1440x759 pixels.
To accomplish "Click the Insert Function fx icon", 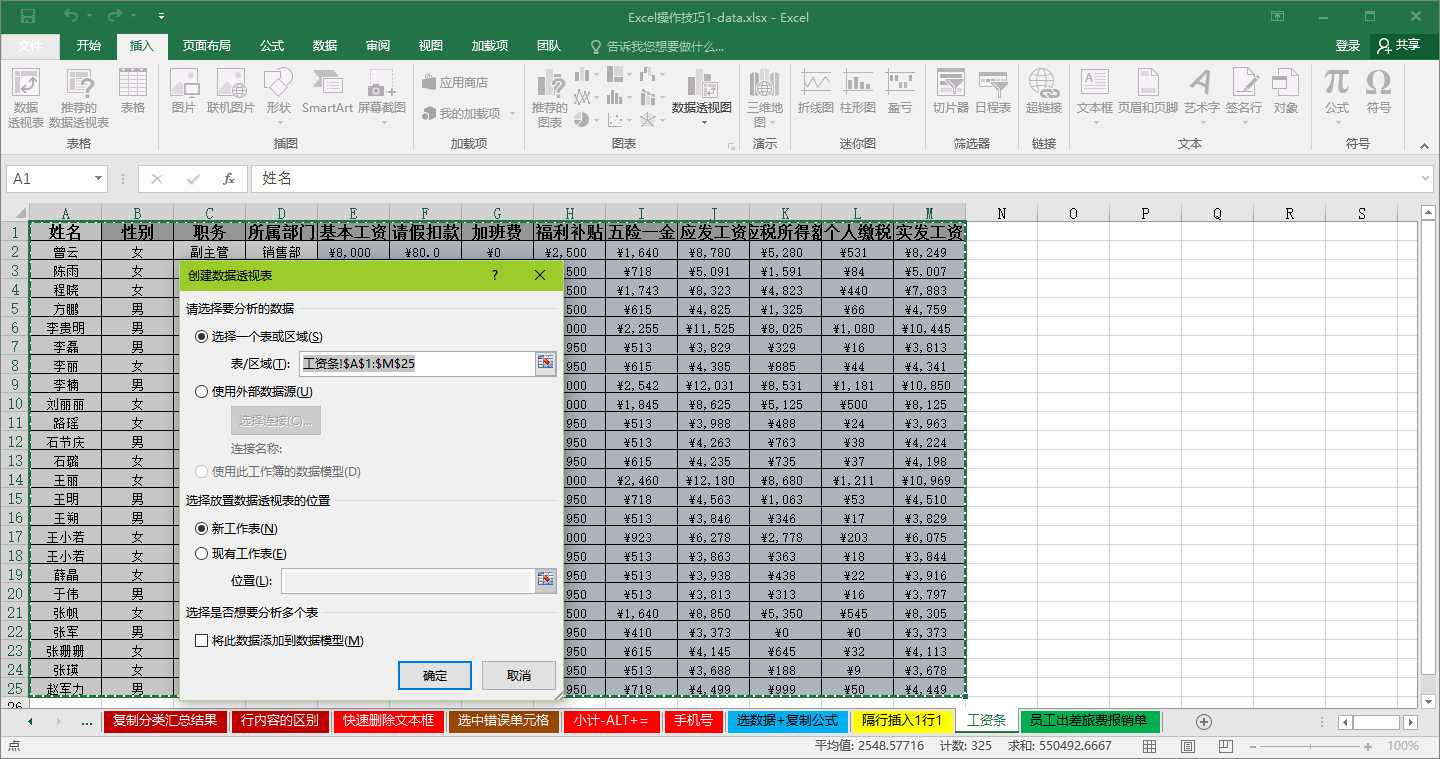I will (x=229, y=178).
